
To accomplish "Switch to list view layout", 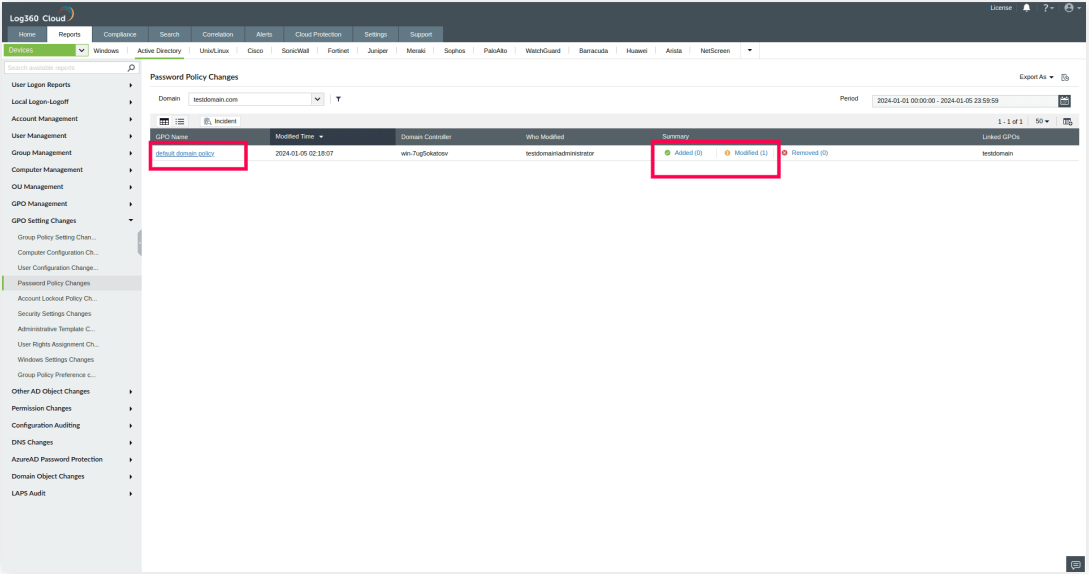I will pyautogui.click(x=180, y=121).
